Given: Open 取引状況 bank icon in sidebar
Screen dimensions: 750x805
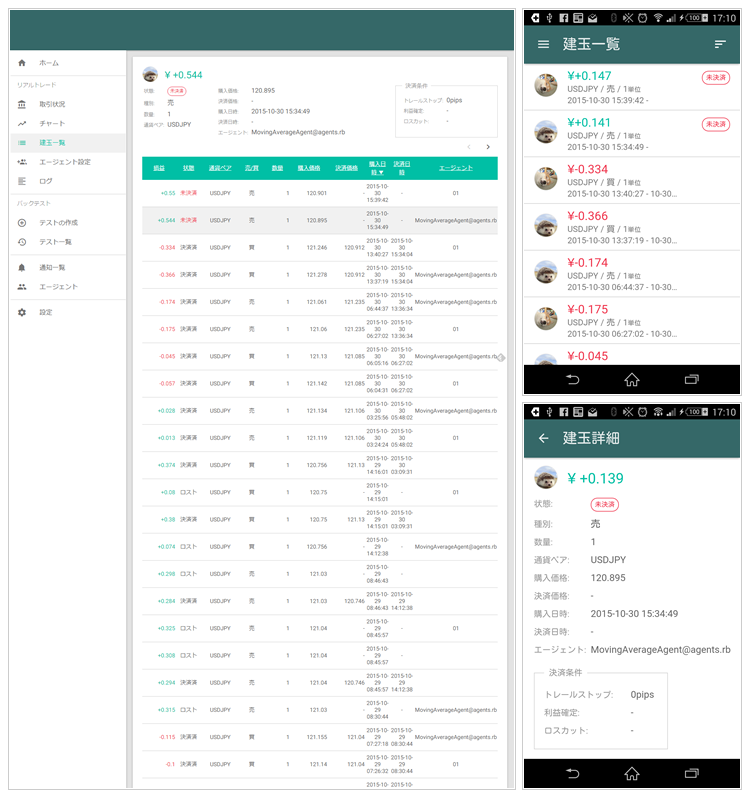Looking at the screenshot, I should tap(22, 104).
